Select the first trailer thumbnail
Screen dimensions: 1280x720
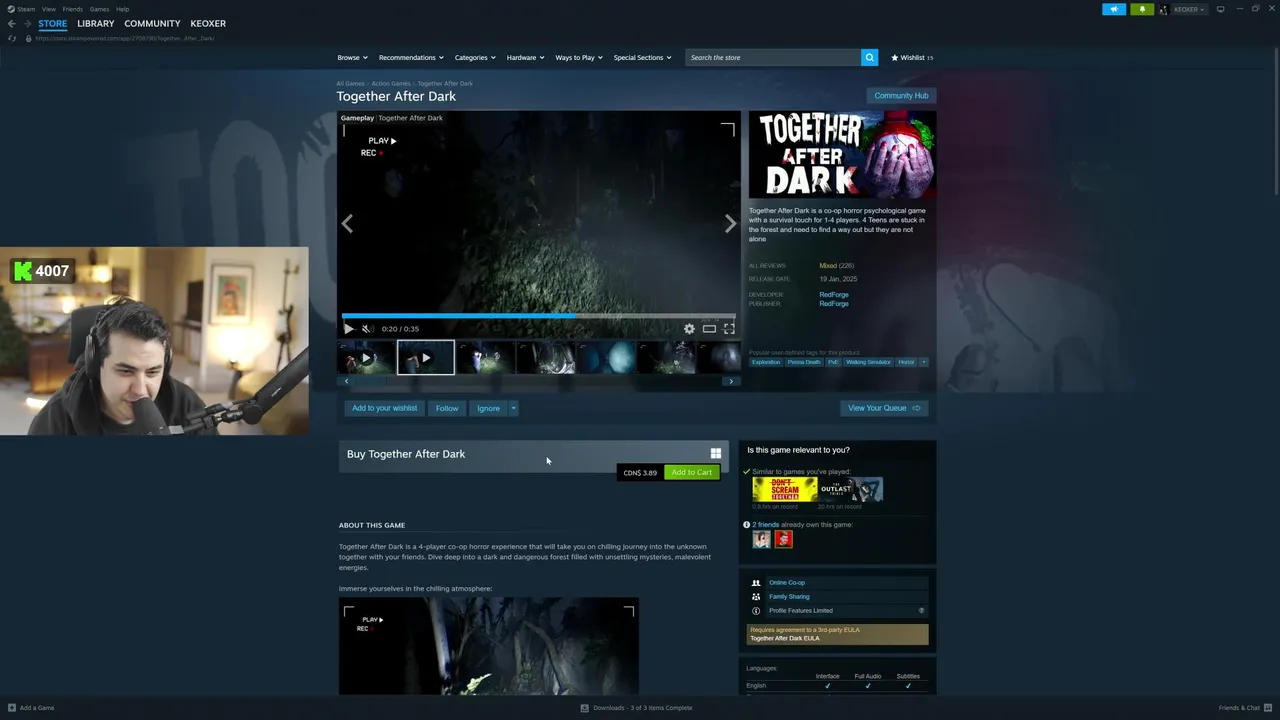[366, 357]
